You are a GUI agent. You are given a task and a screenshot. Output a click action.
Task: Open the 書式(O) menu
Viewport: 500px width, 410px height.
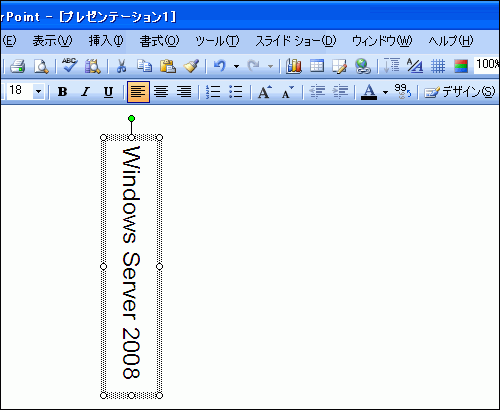[x=159, y=41]
